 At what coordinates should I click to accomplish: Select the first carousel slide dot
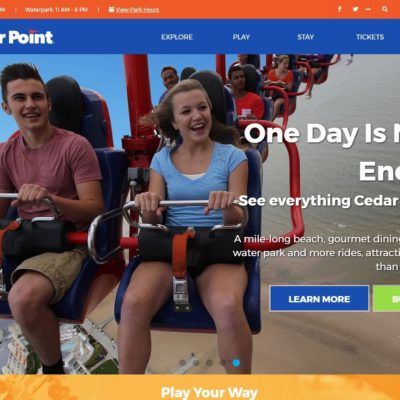[x=182, y=362]
